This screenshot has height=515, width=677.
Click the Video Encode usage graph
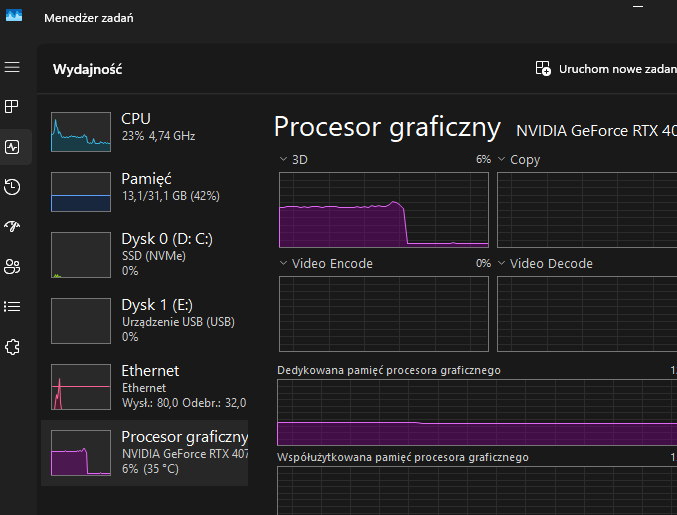384,314
